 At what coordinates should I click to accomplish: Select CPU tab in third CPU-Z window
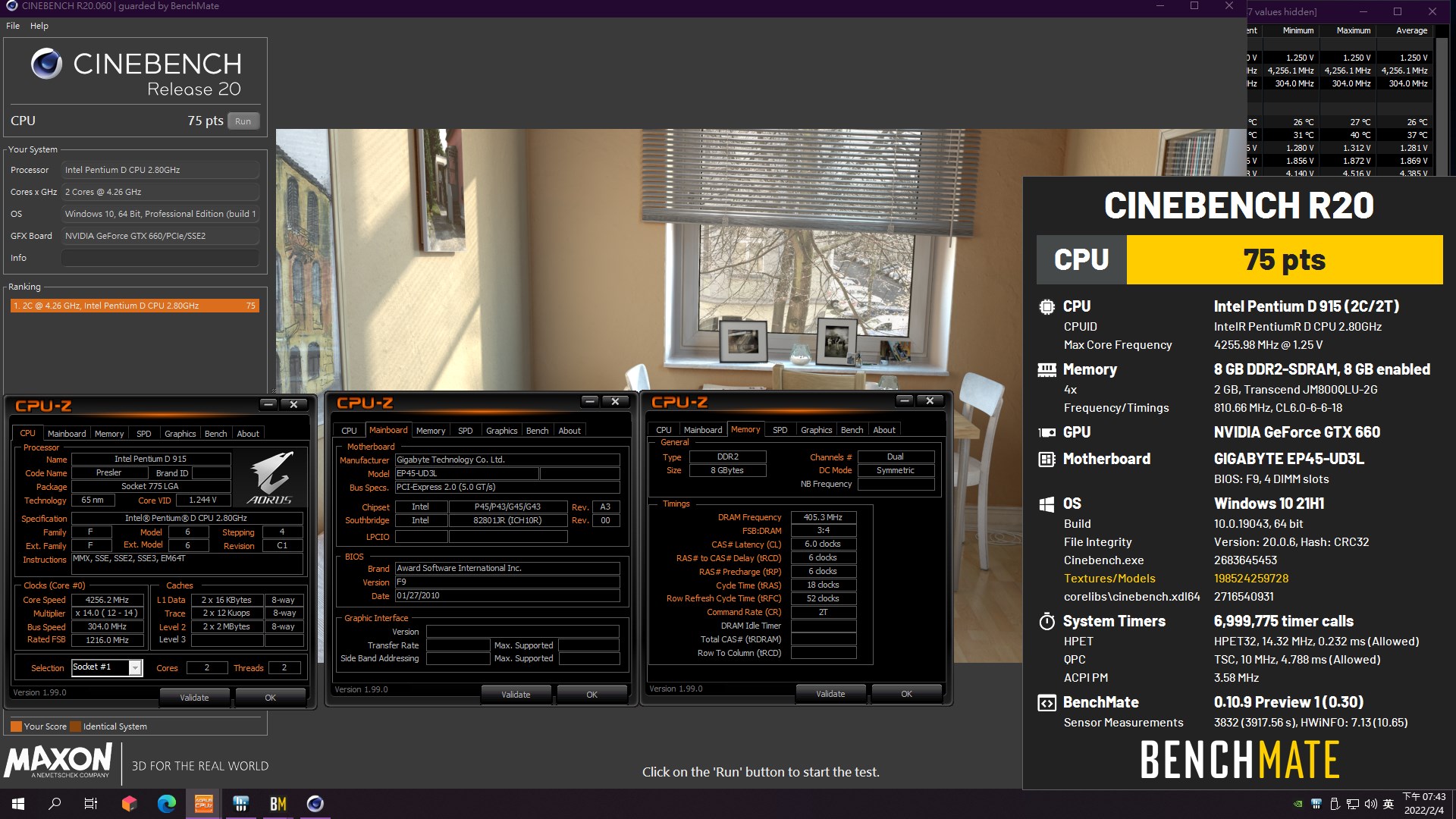point(664,430)
